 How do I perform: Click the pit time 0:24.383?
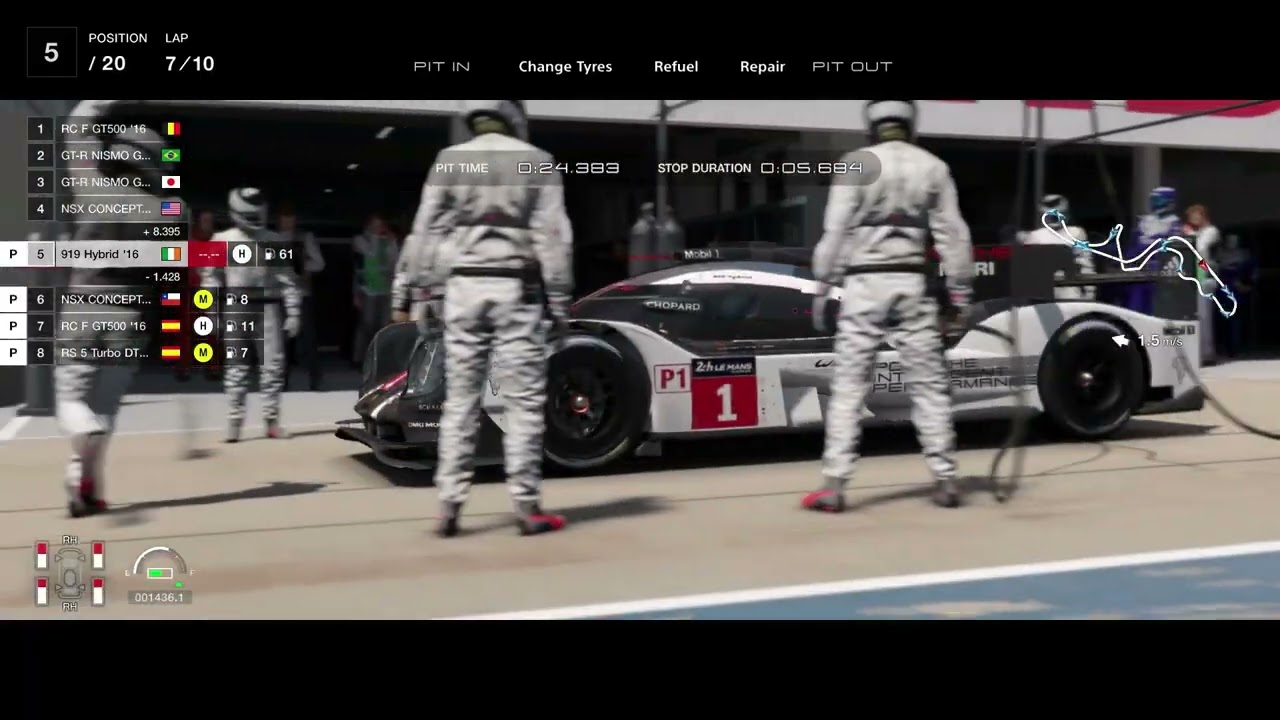pyautogui.click(x=568, y=168)
